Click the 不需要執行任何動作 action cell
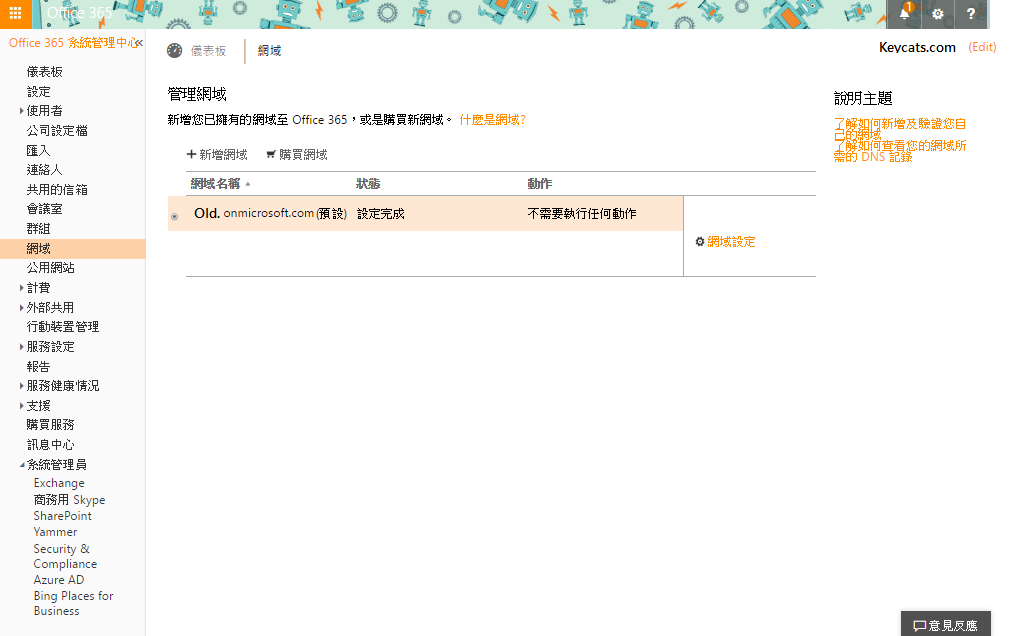This screenshot has width=1024, height=636. point(582,214)
